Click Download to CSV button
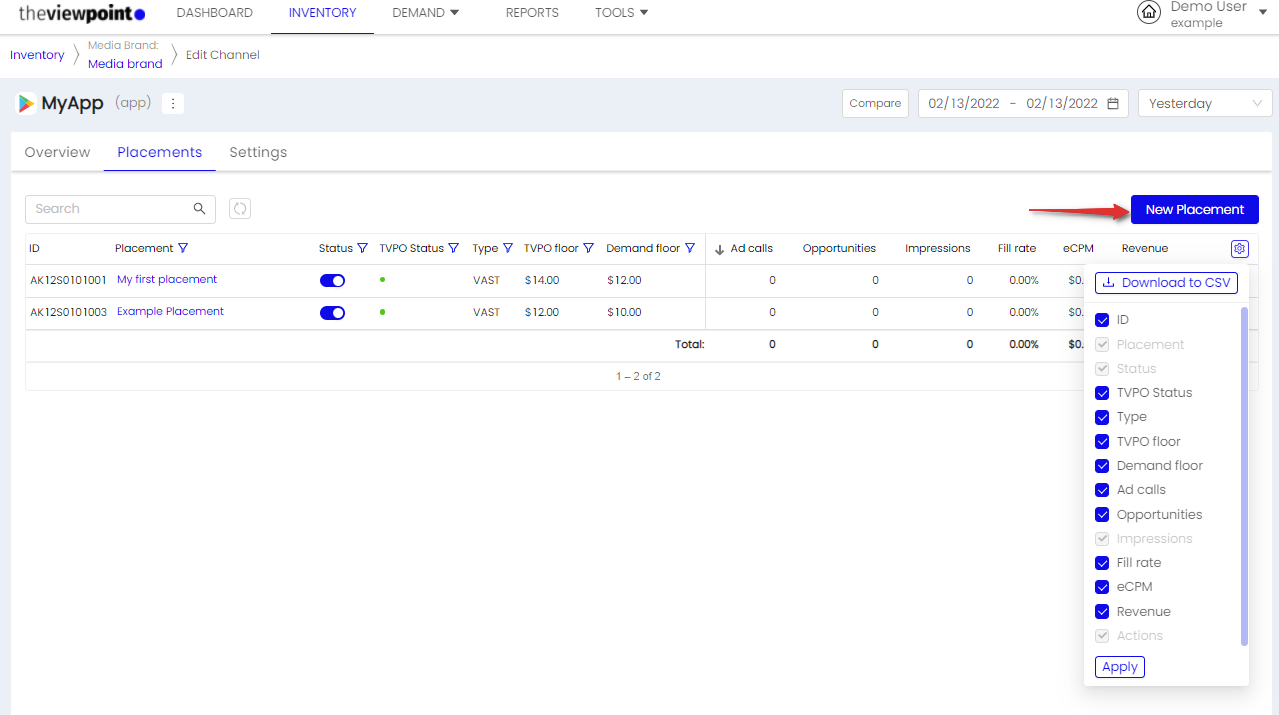 pyautogui.click(x=1166, y=283)
